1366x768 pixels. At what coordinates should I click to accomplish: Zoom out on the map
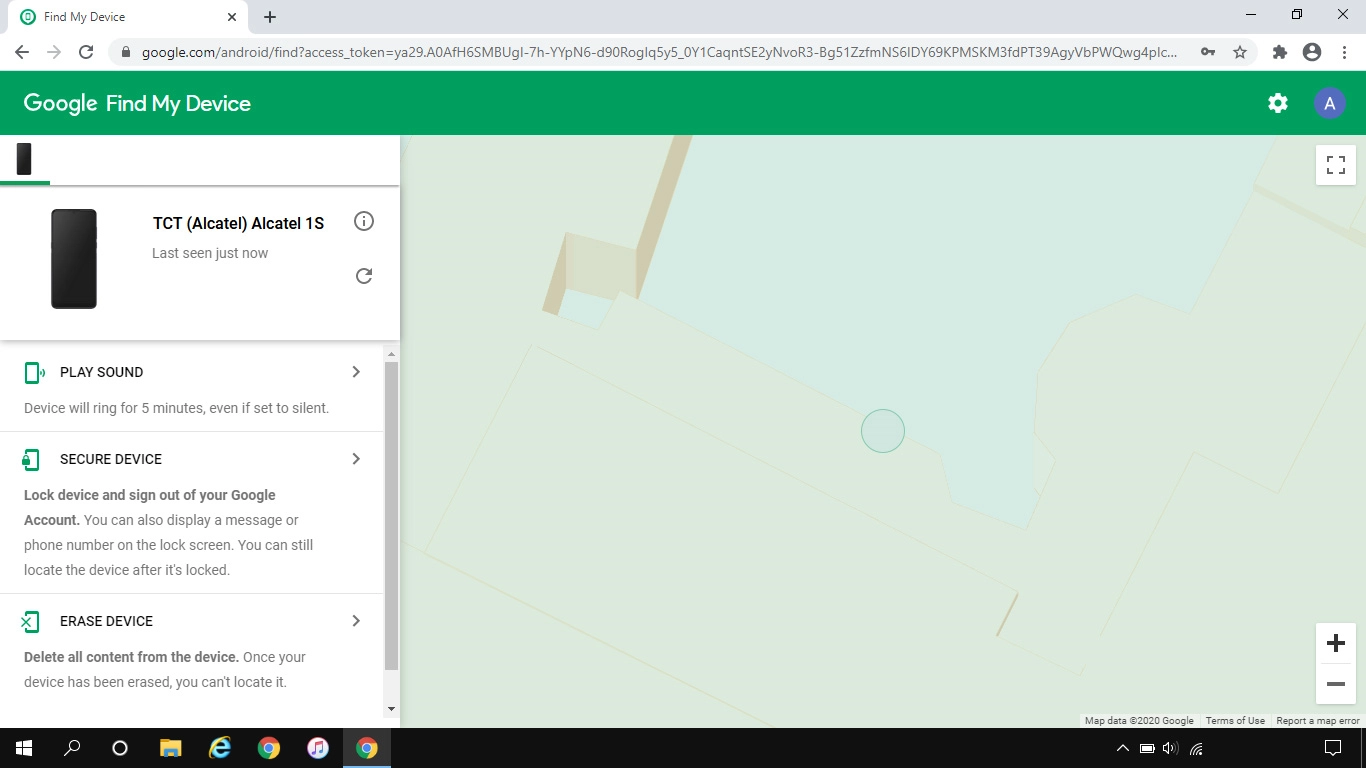click(1335, 684)
